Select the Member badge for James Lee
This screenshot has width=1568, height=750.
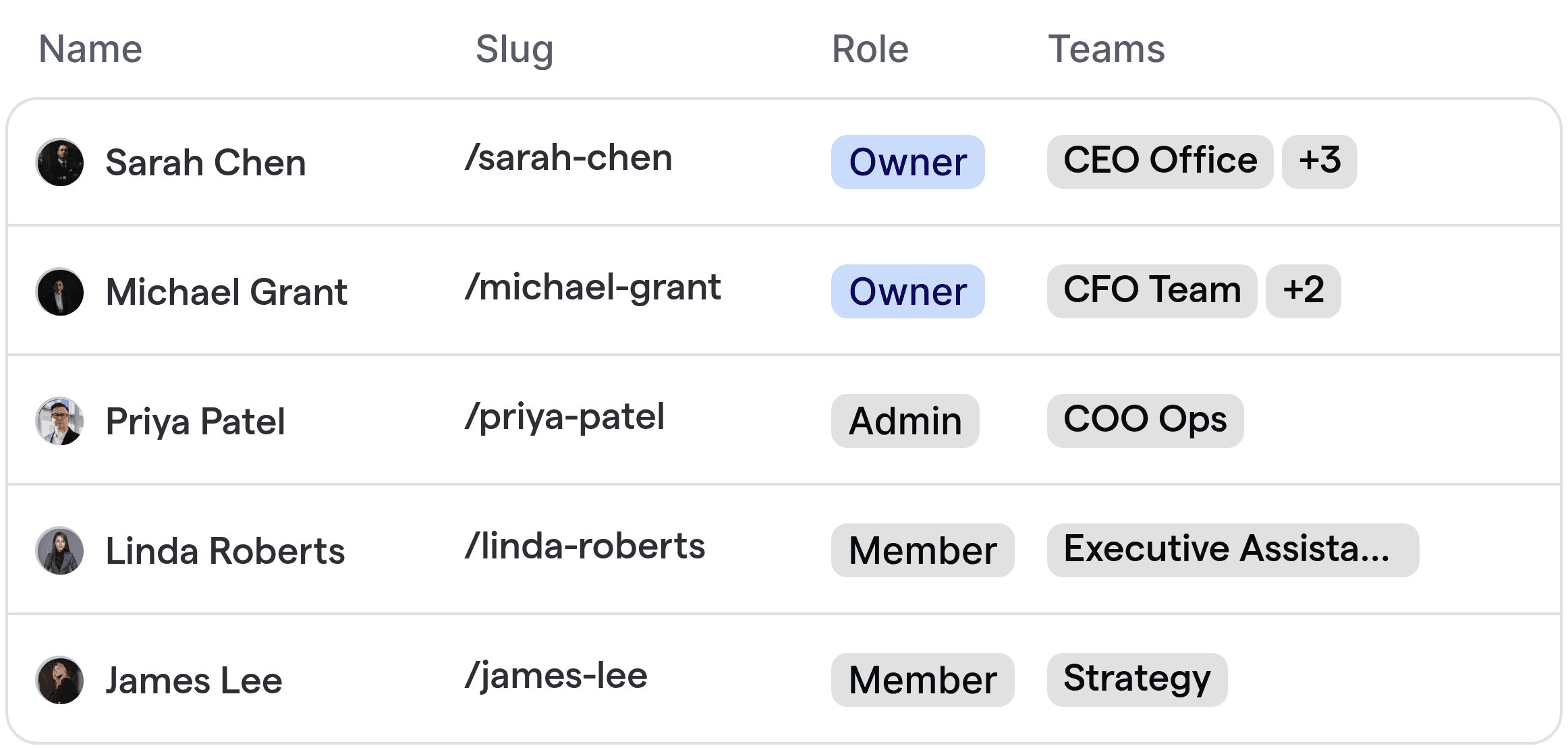[x=922, y=679]
